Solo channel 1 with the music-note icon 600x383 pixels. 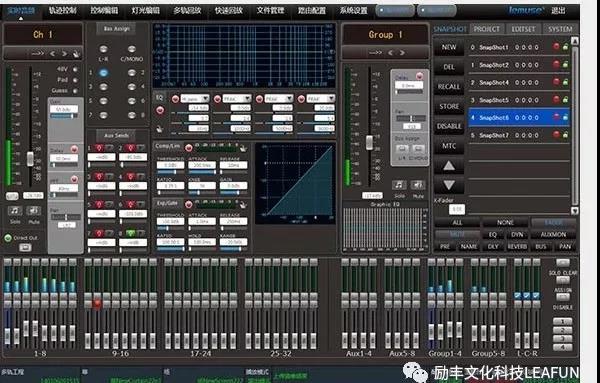click(15, 211)
